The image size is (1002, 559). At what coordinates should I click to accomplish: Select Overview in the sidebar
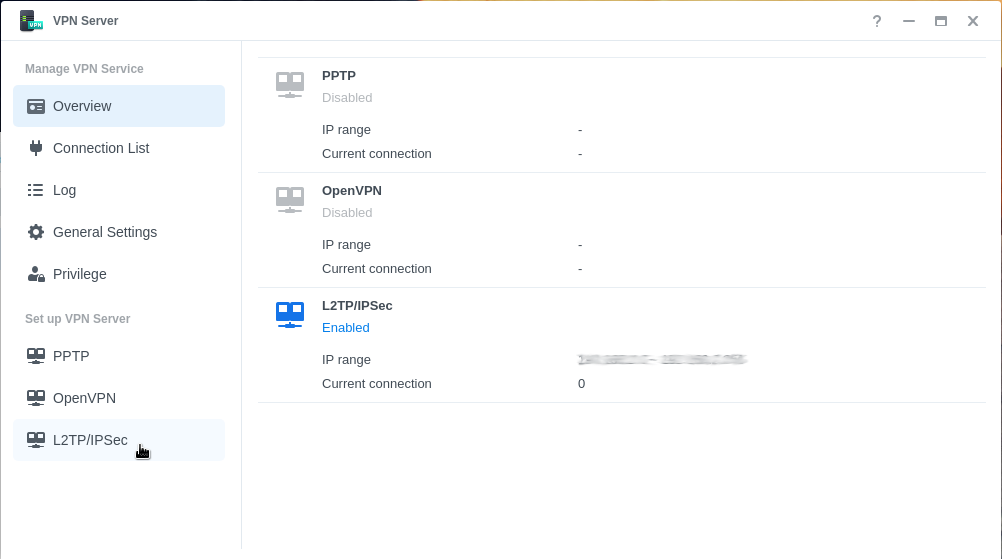coord(119,106)
